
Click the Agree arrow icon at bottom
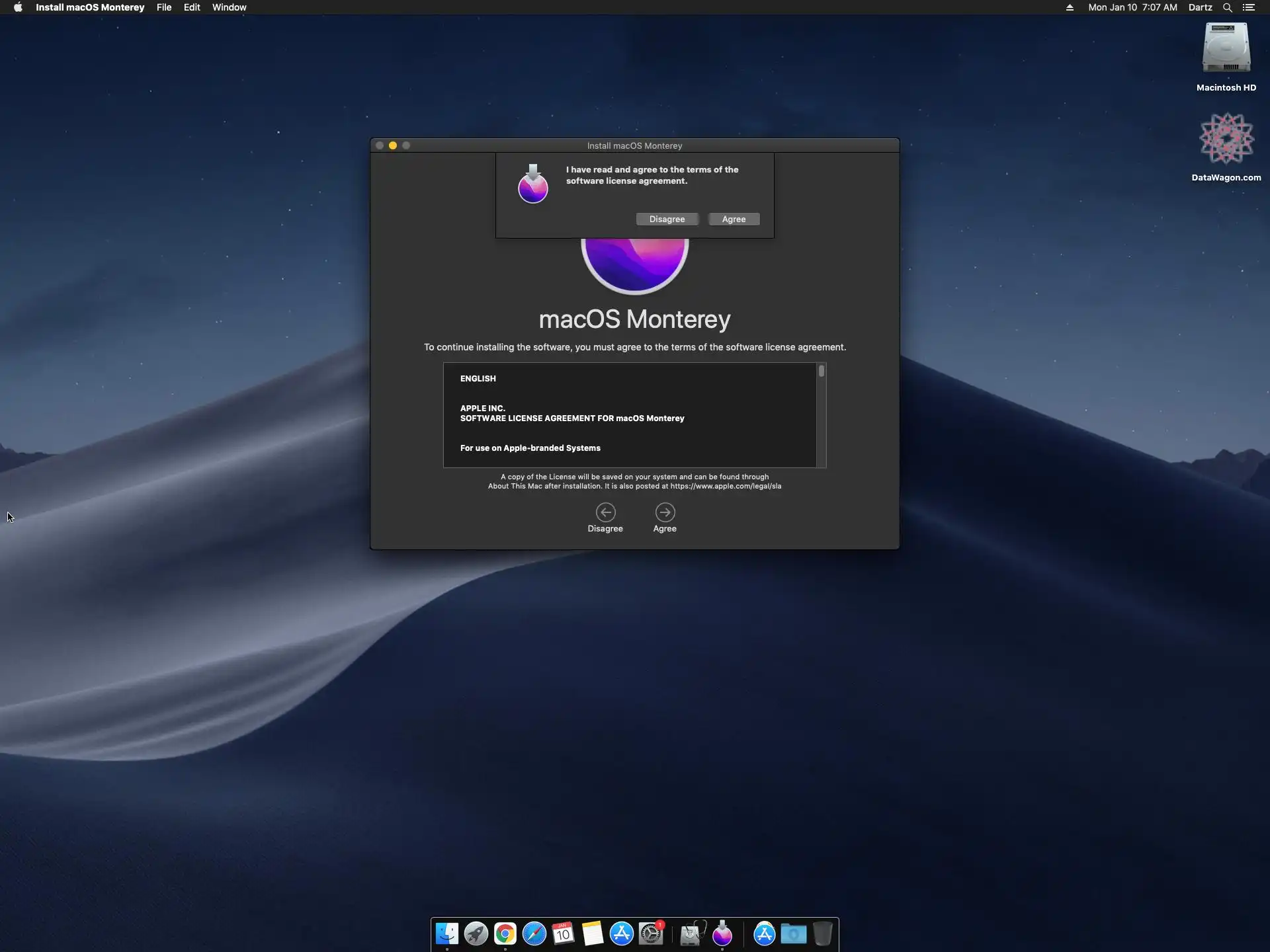click(x=665, y=512)
